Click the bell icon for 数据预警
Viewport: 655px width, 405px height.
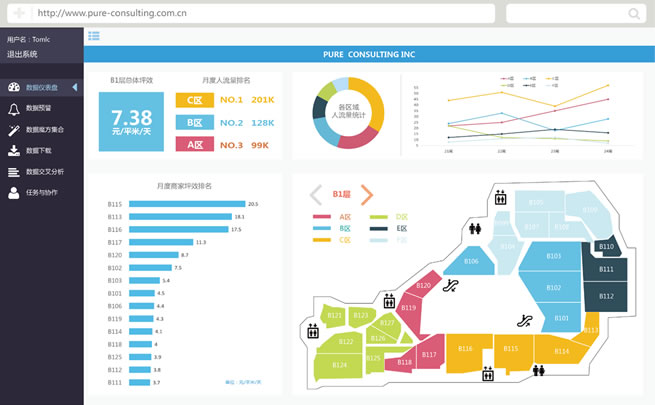tap(14, 108)
